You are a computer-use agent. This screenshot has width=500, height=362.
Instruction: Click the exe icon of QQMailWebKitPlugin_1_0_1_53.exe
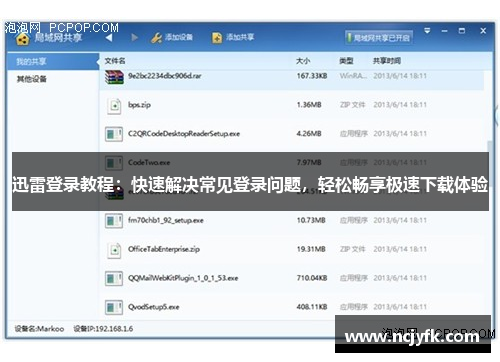coord(114,279)
